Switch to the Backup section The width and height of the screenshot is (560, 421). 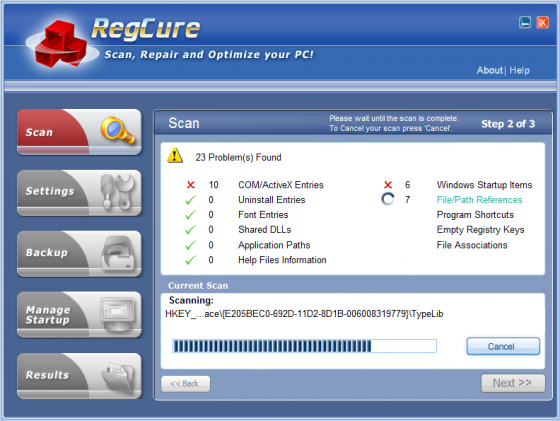[x=79, y=254]
